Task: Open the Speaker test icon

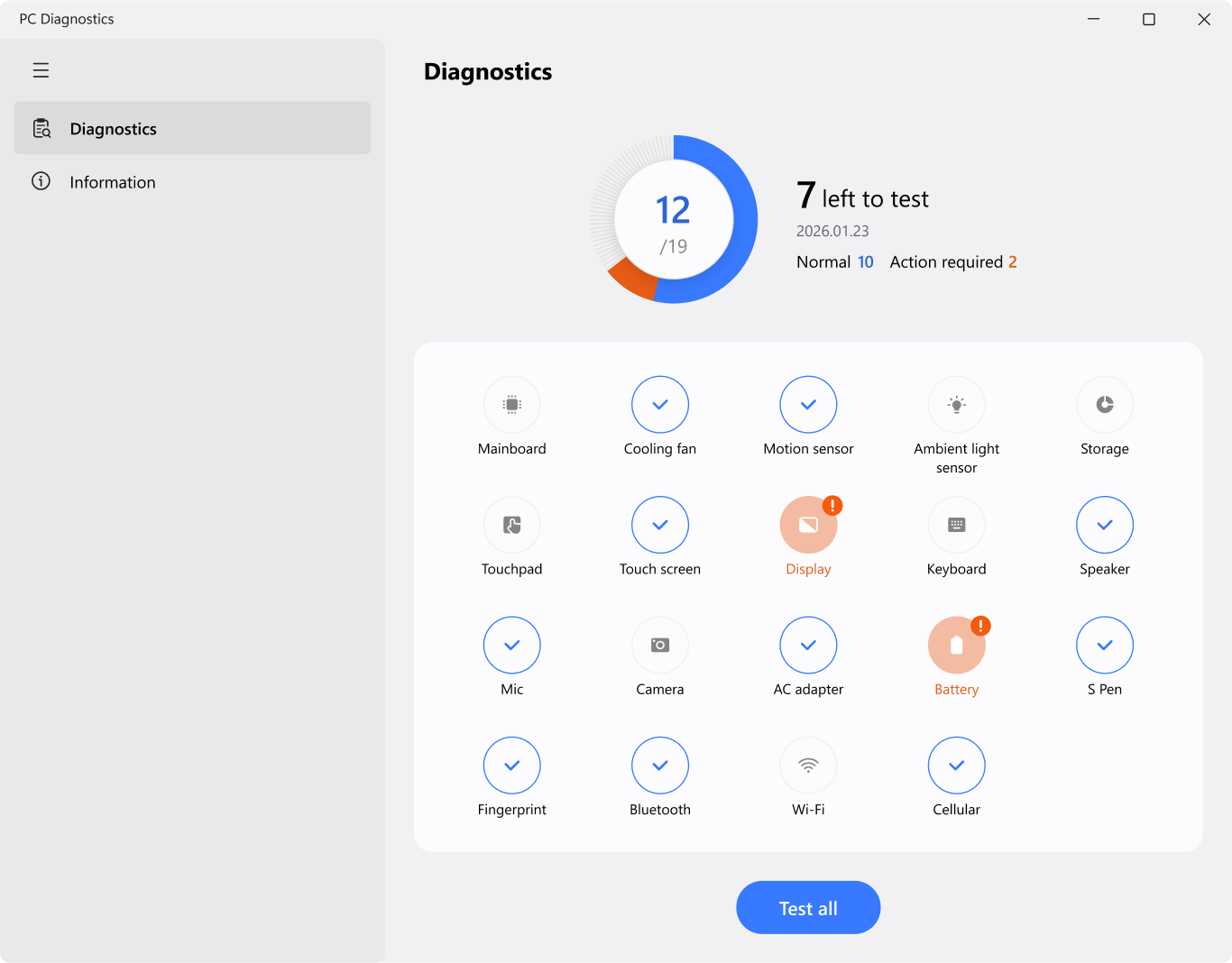Action: (x=1105, y=525)
